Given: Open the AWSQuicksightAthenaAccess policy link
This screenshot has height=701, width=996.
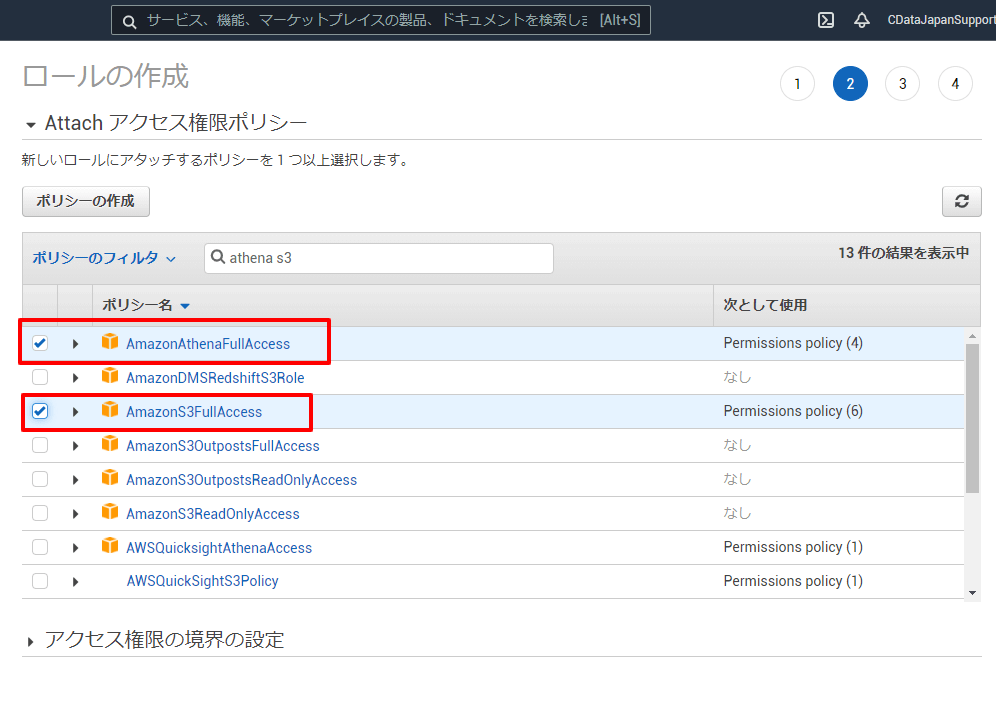Looking at the screenshot, I should coord(219,548).
